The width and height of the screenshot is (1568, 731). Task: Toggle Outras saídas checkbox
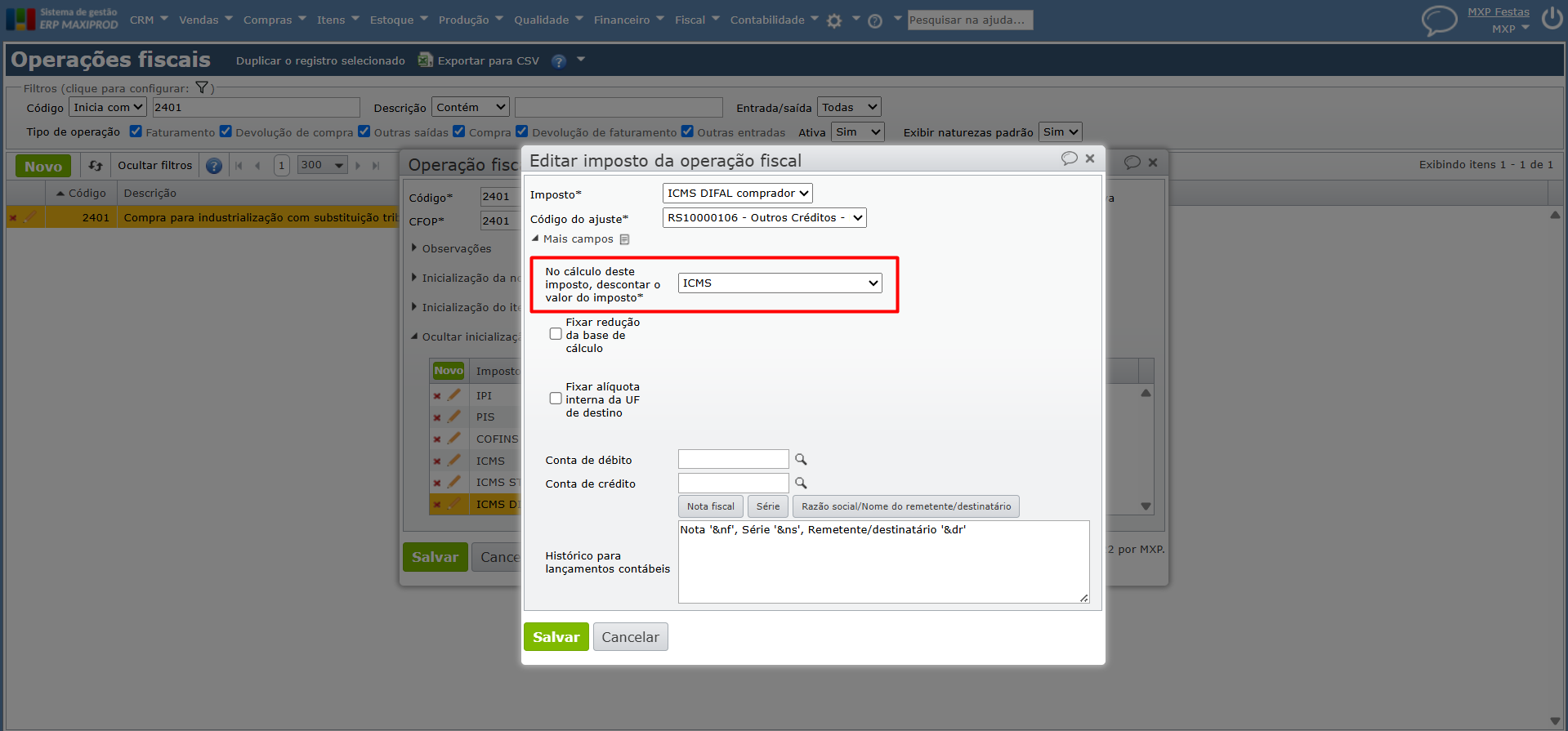click(x=364, y=131)
